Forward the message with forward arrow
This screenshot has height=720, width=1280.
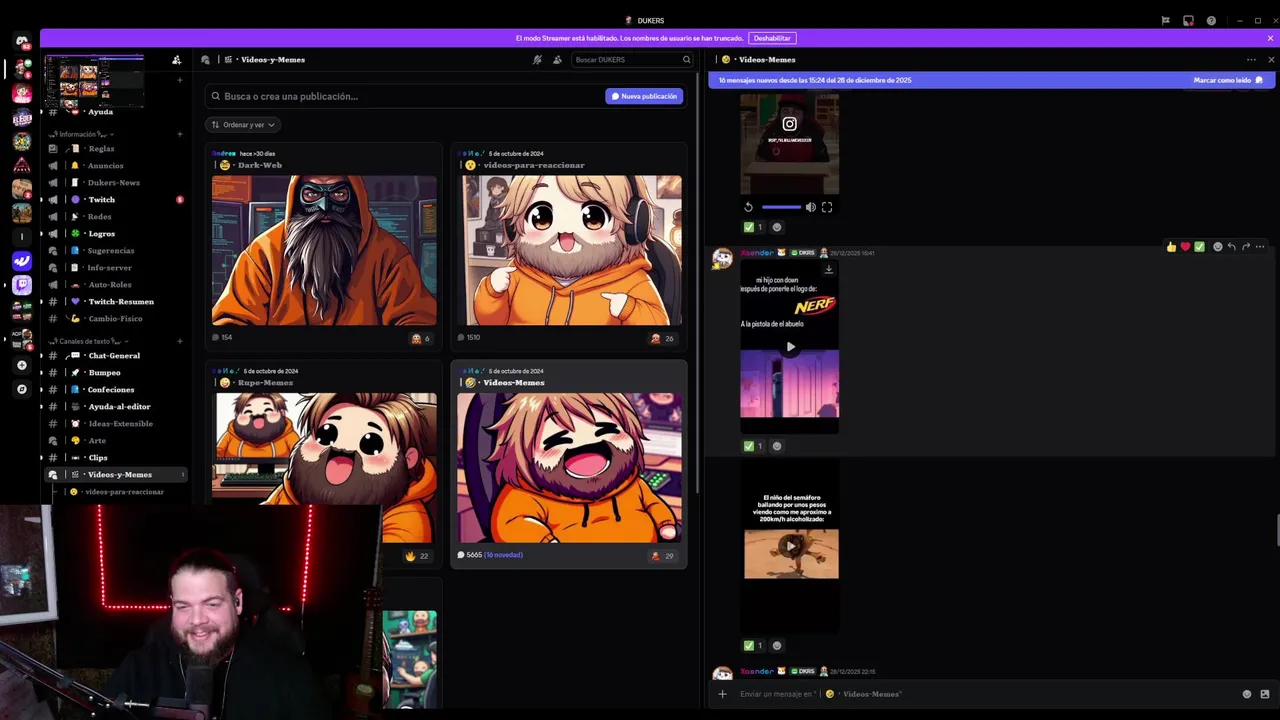(x=1245, y=247)
